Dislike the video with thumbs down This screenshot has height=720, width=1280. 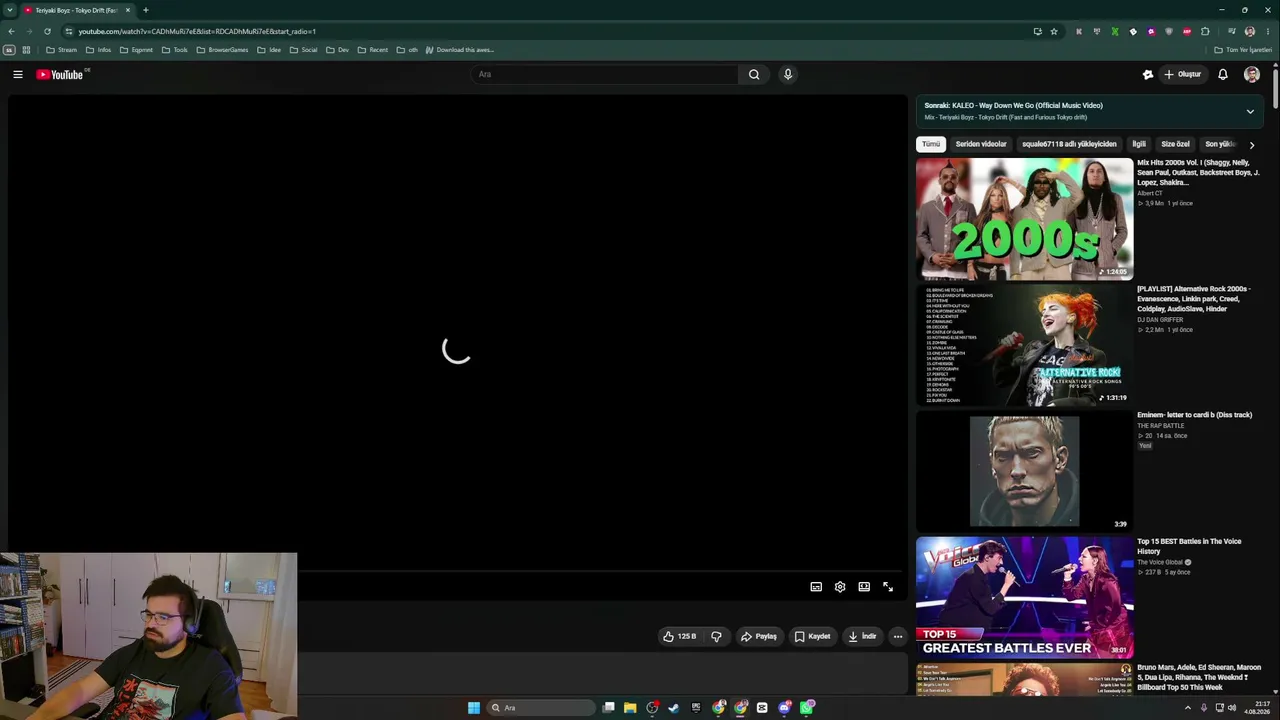(716, 636)
